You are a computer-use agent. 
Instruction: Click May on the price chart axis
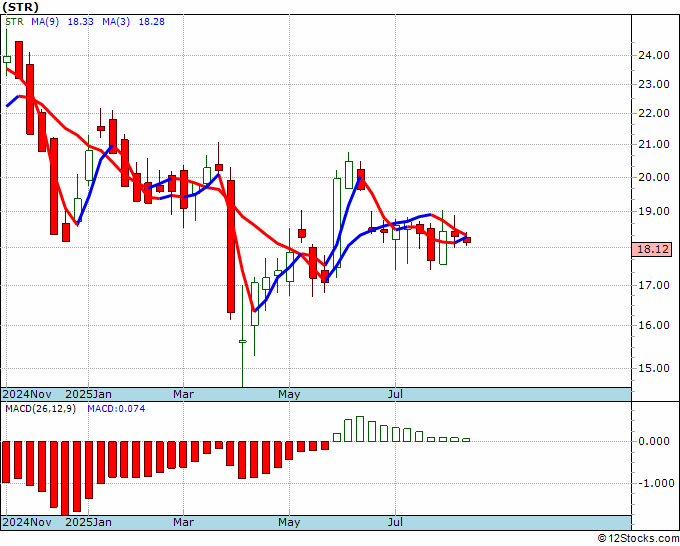(289, 394)
